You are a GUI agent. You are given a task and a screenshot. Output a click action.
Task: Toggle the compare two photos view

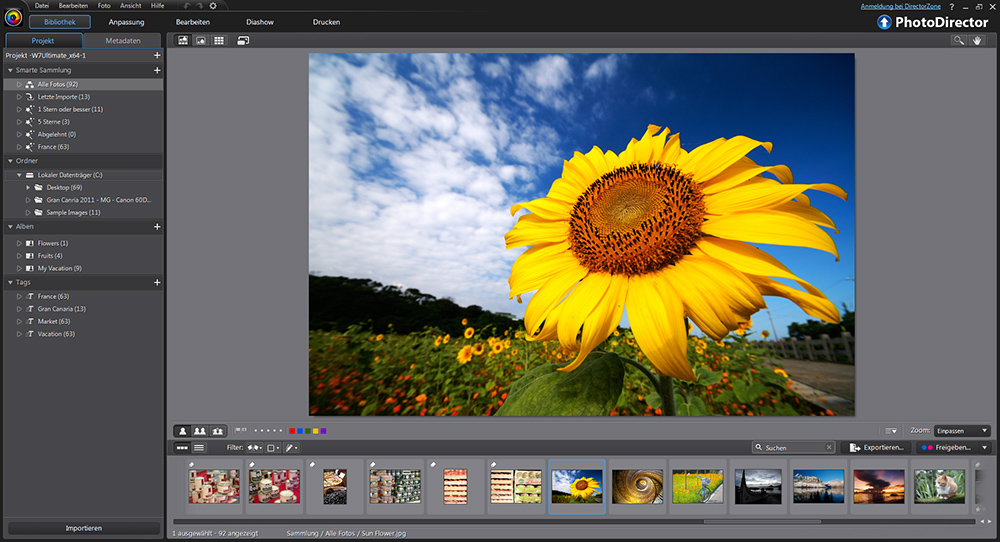coord(200,430)
